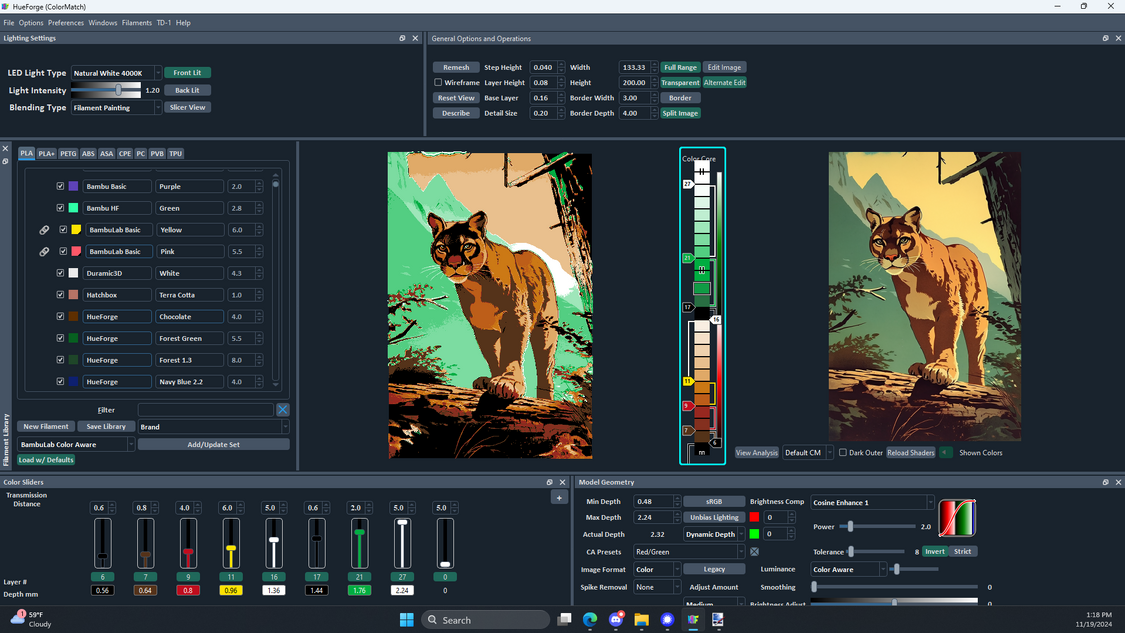
Task: Clear the filament filter with the X icon
Action: click(x=283, y=409)
